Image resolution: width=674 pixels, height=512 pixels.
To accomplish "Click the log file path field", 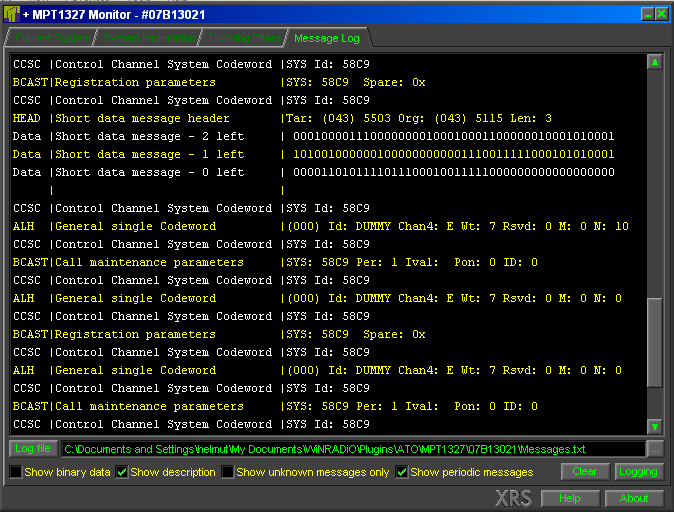I will [353, 450].
